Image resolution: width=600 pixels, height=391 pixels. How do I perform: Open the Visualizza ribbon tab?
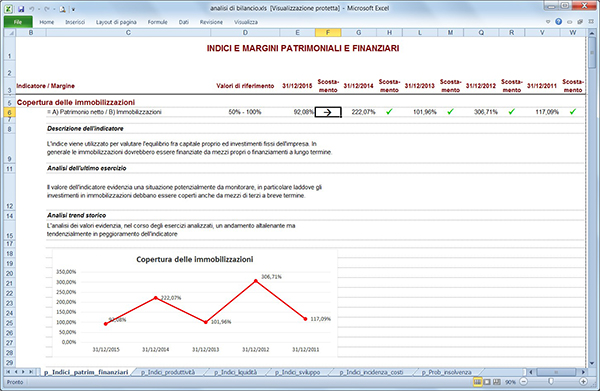coord(246,22)
